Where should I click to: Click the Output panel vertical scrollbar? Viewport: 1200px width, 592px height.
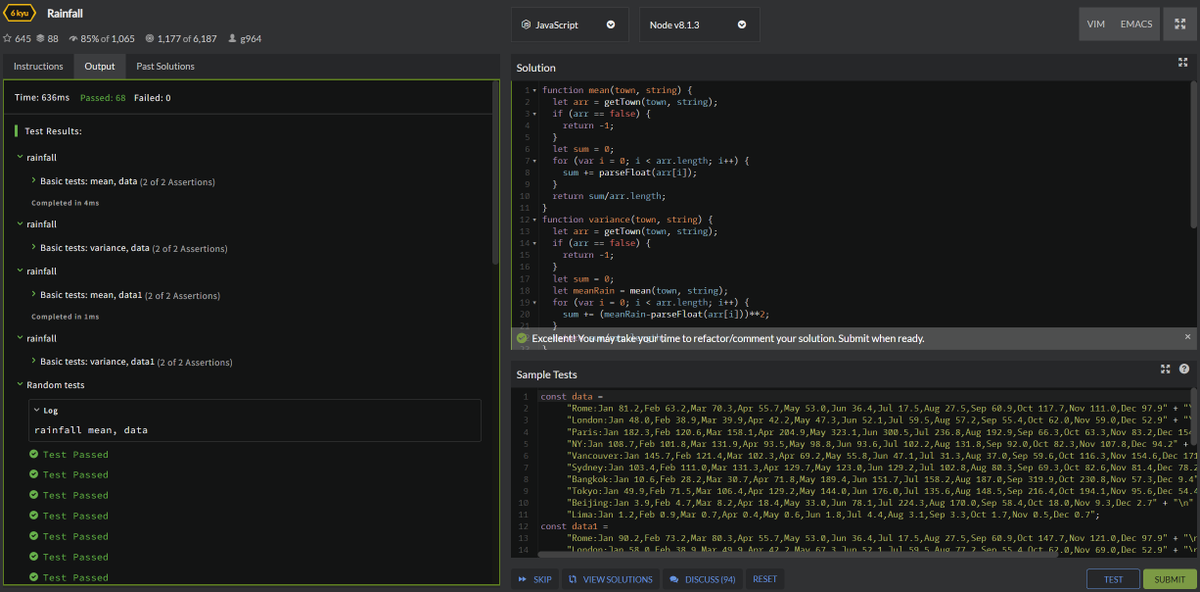494,172
